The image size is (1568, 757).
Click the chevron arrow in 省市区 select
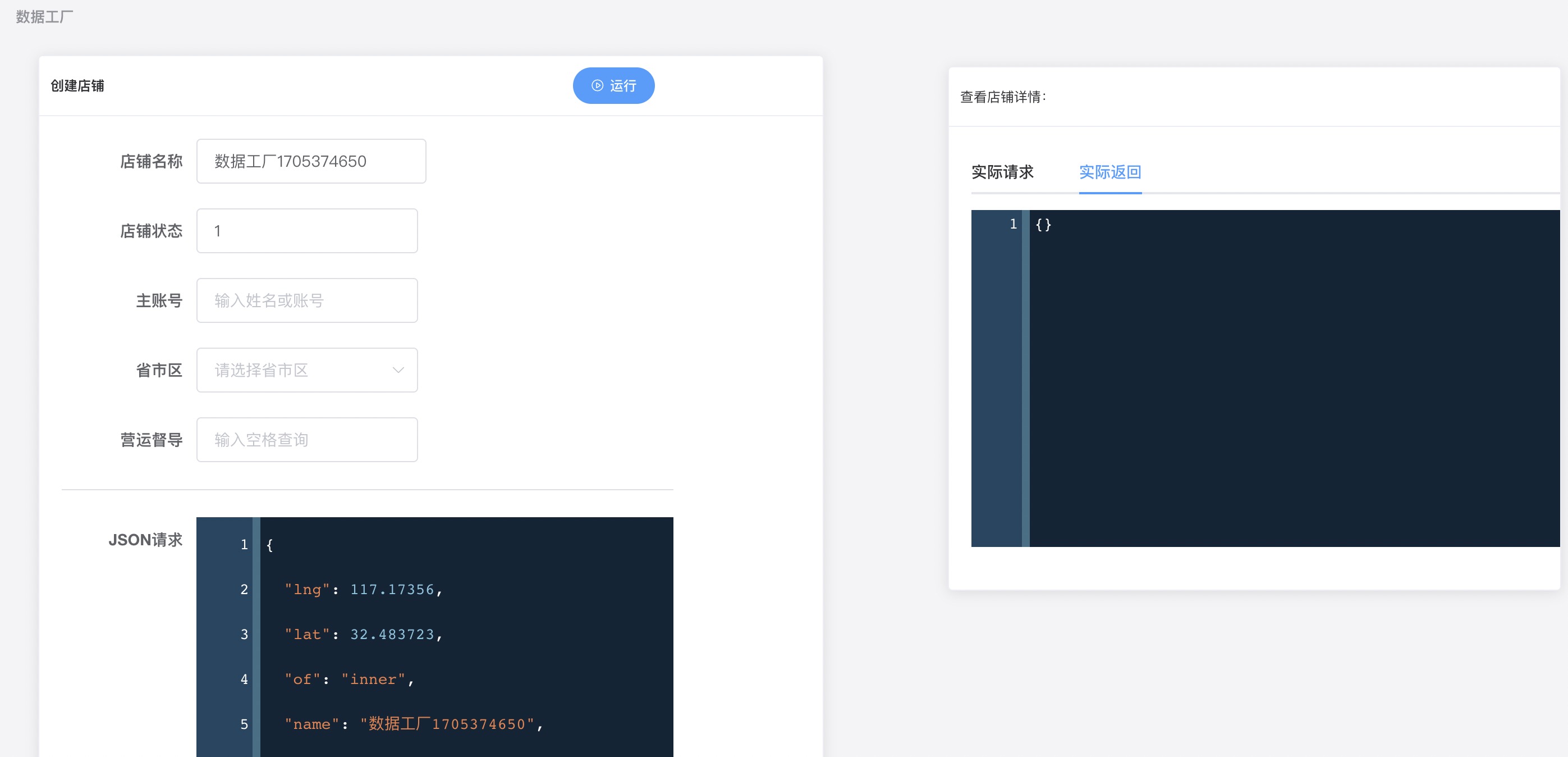coord(398,370)
